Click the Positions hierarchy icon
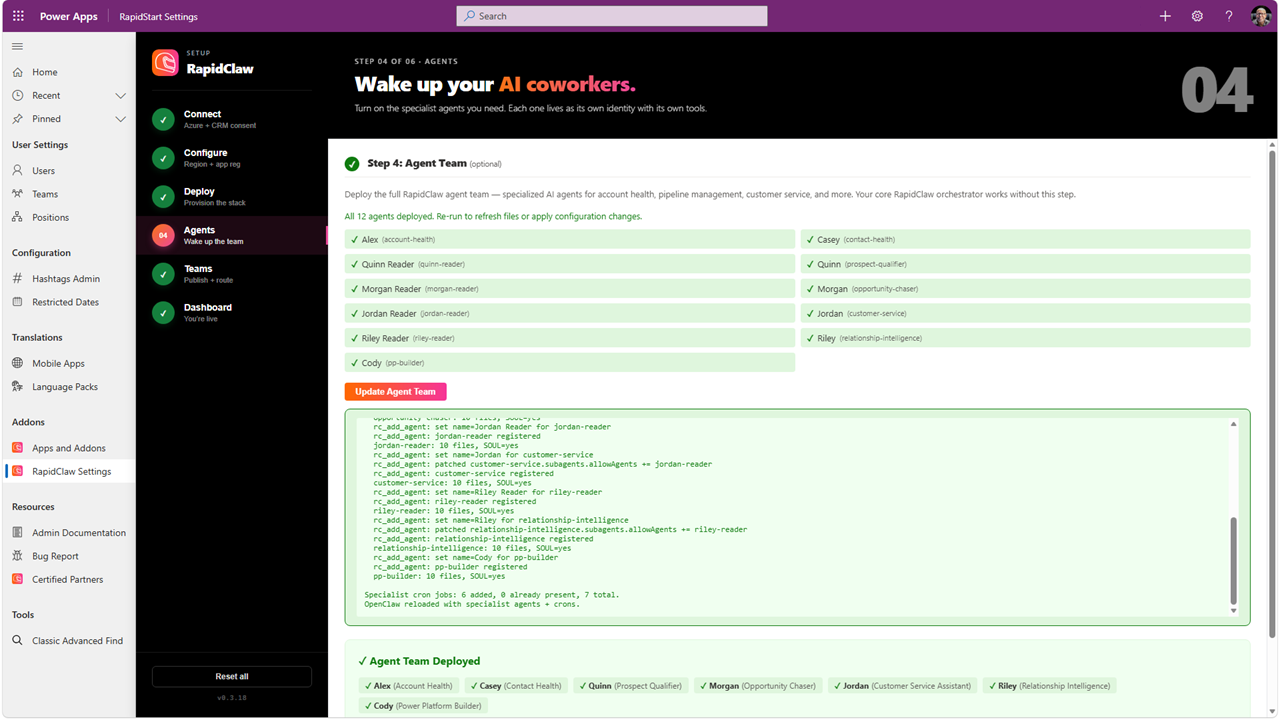Screen dimensions: 1280x720 click(18, 217)
